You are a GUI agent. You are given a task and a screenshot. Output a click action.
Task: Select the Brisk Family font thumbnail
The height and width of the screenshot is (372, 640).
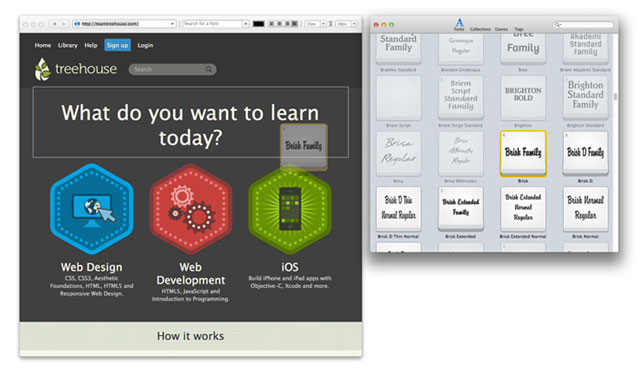[523, 153]
